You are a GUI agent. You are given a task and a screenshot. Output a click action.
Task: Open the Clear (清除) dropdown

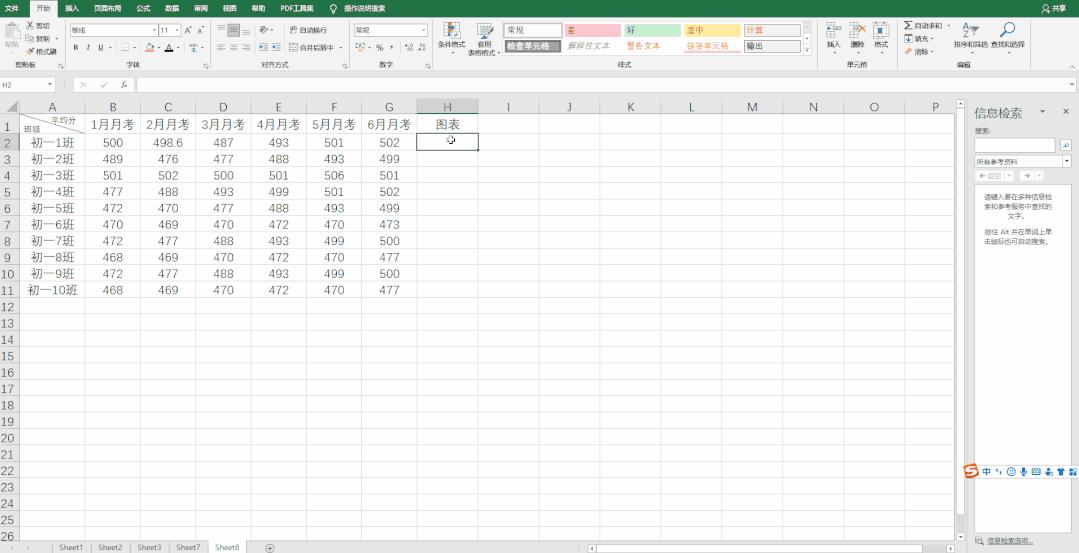point(920,52)
